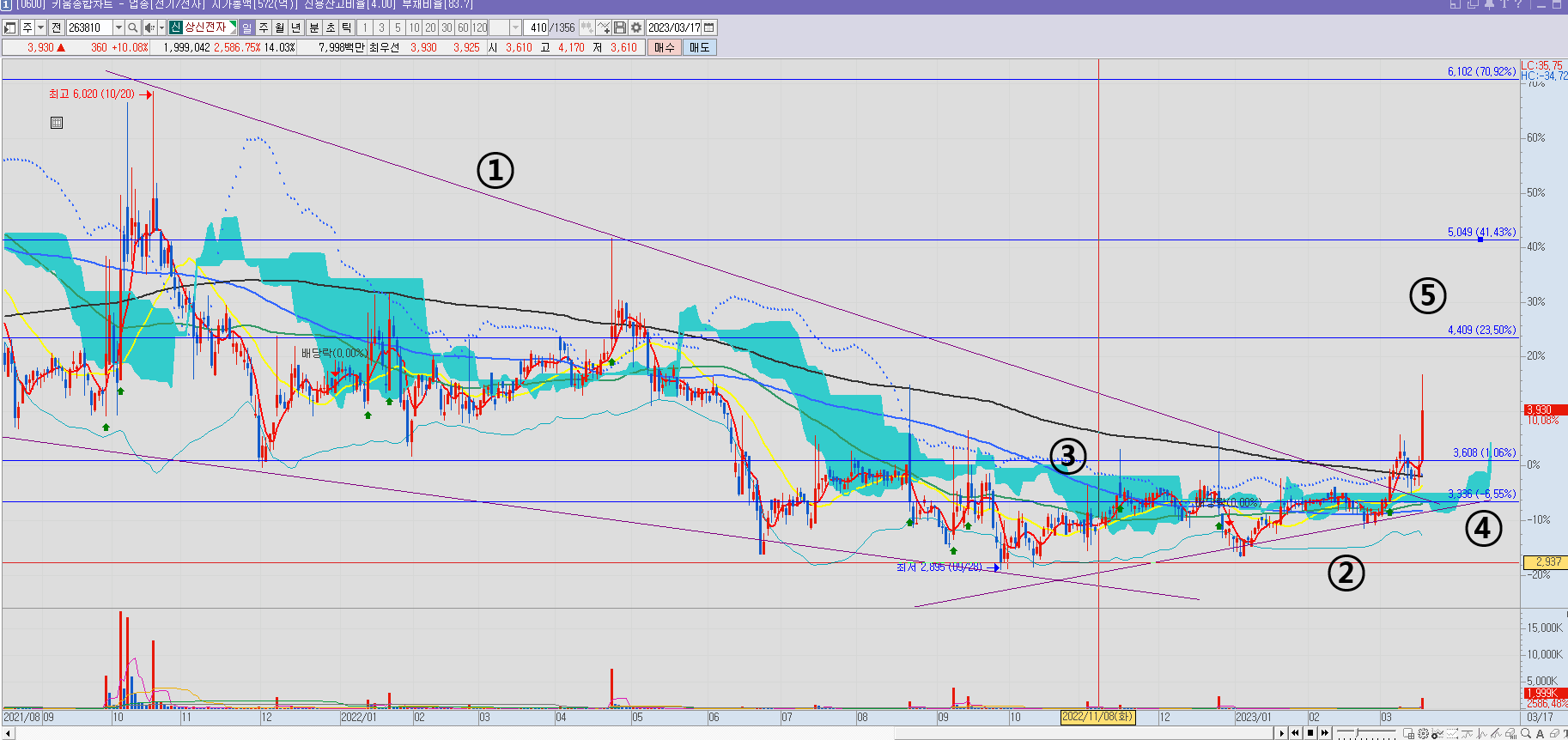
Task: Select the monthly '월' period toggle
Action: (280, 27)
